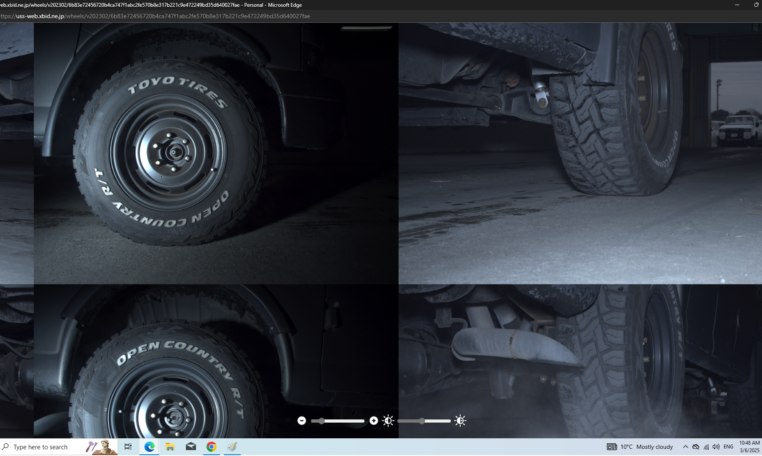Image resolution: width=762 pixels, height=456 pixels.
Task: Click the browser address bar URL
Action: point(156,16)
